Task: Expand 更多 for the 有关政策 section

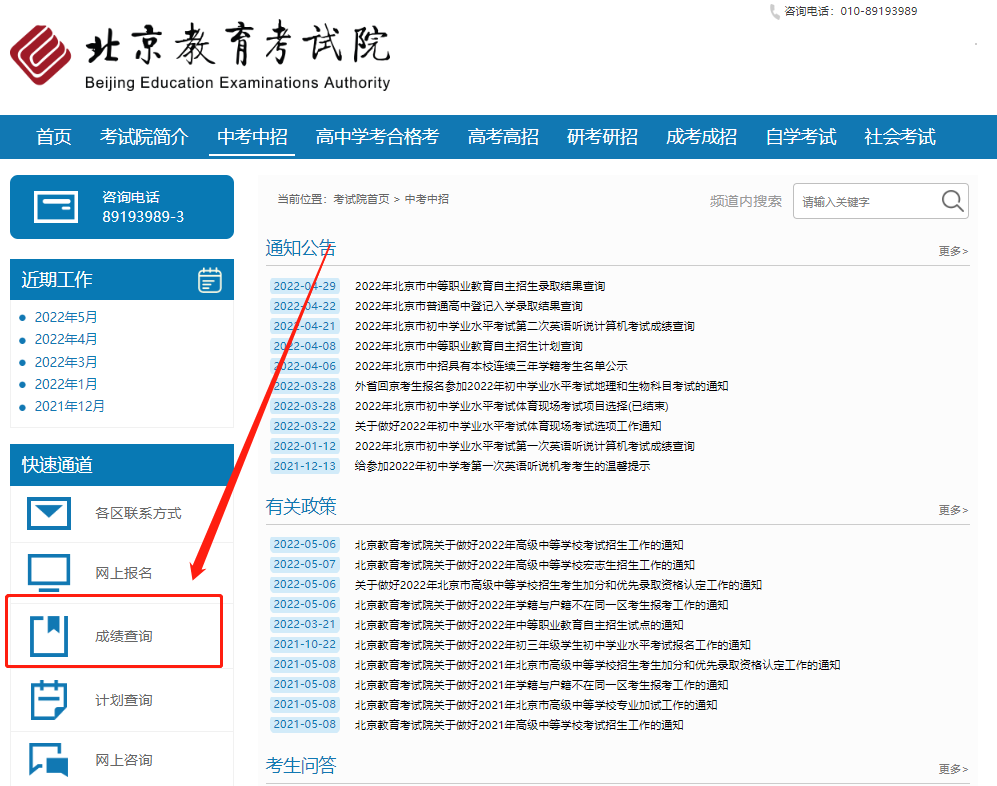Action: pyautogui.click(x=952, y=510)
